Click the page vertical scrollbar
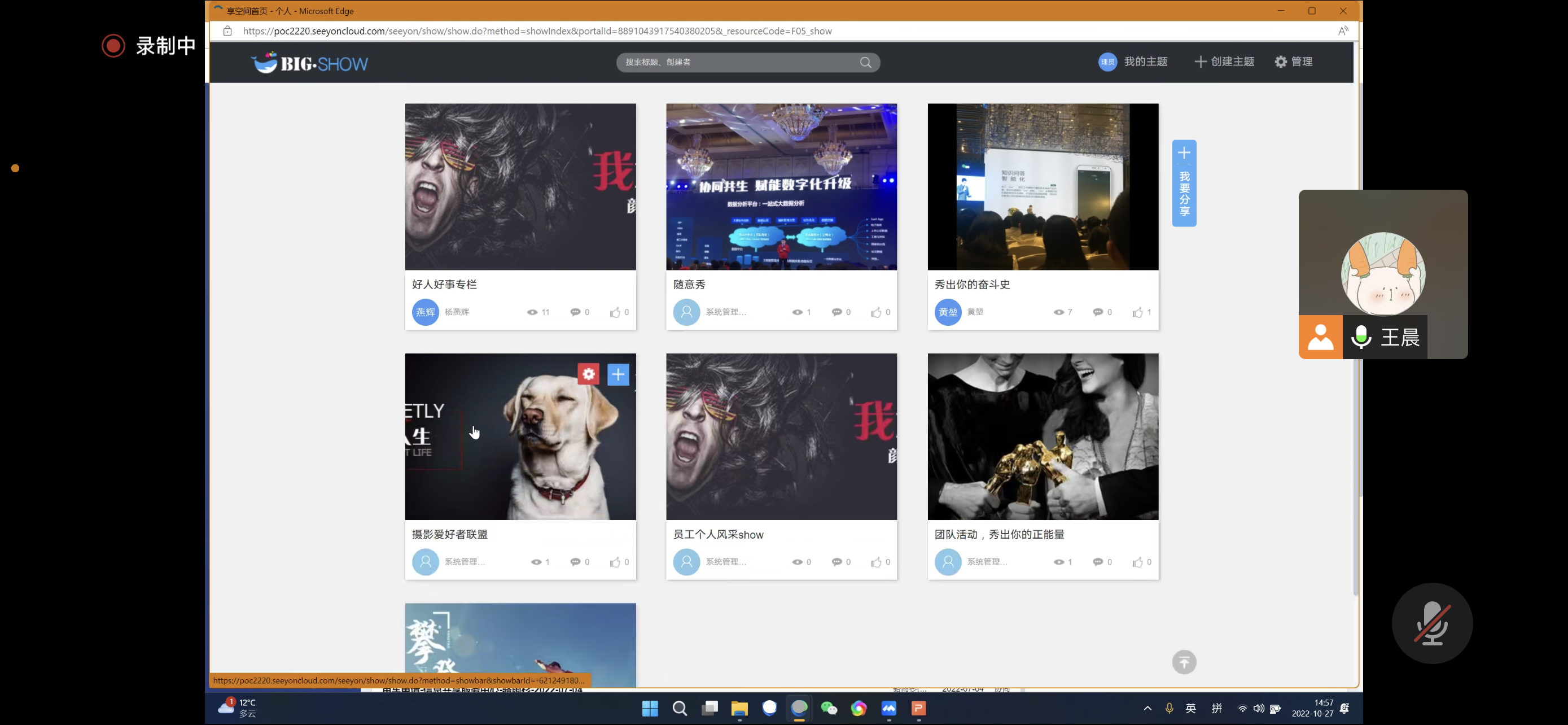This screenshot has width=1568, height=725. click(x=1356, y=341)
